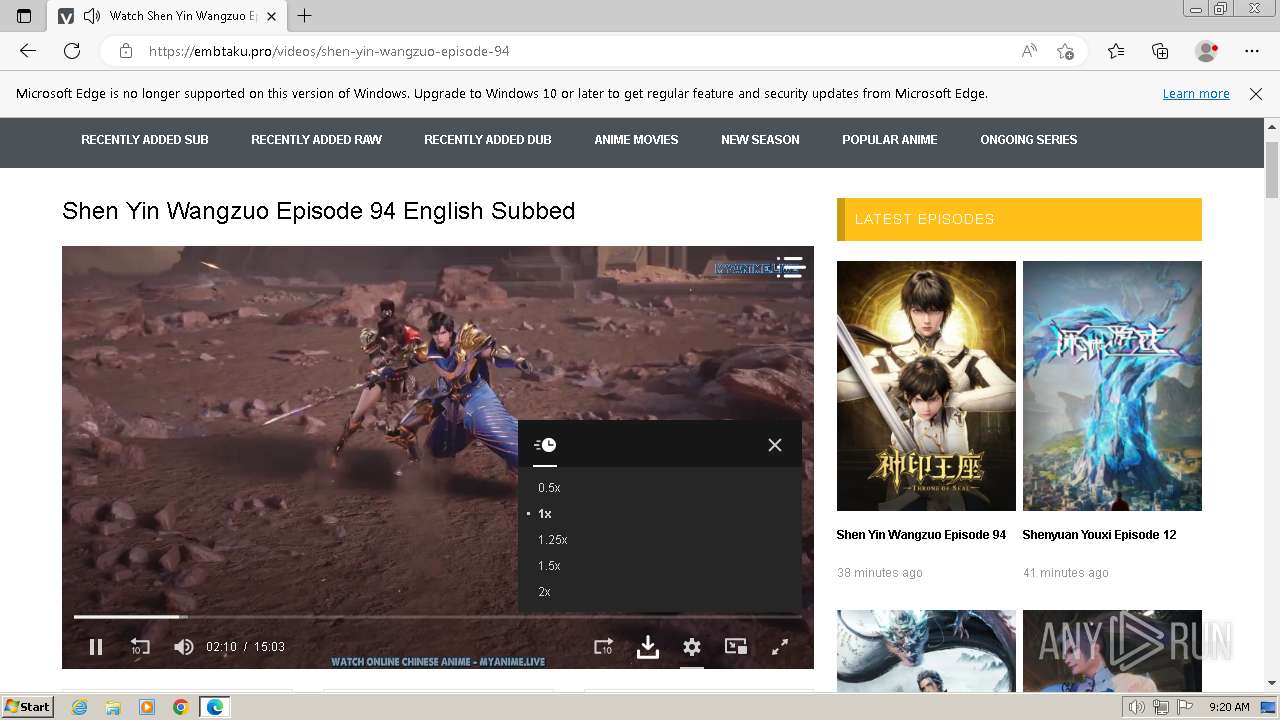Image resolution: width=1280 pixels, height=720 pixels.
Task: Set playback speed to 1.25x
Action: tap(552, 540)
